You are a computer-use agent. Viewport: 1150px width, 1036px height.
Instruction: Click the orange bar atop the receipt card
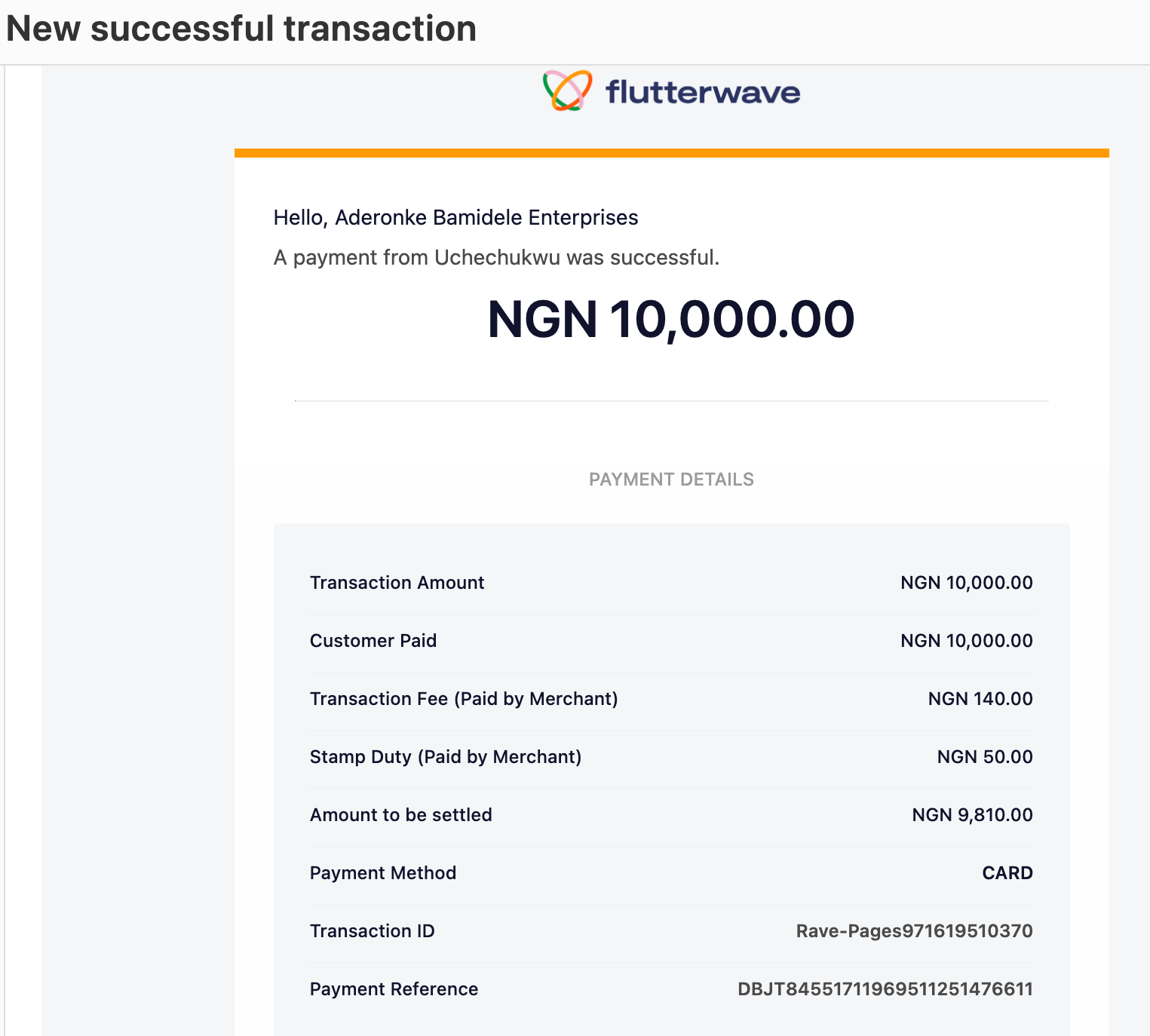(x=671, y=153)
